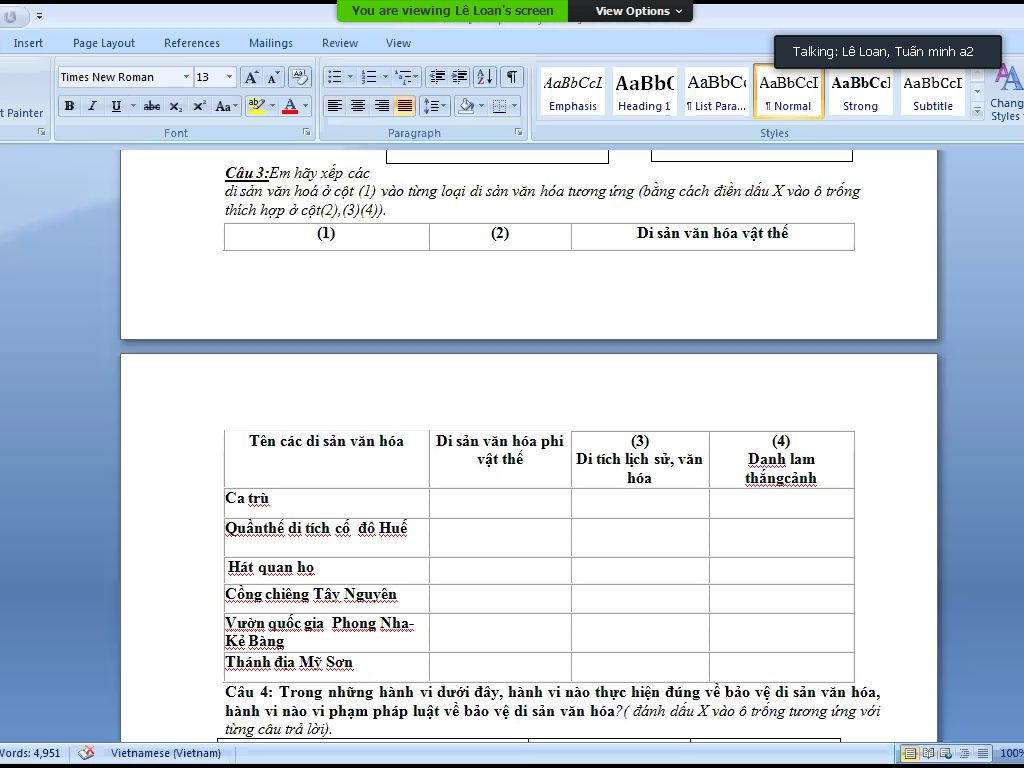Screen dimensions: 1024x768
Task: Click Vietnamese language indicator
Action: (x=166, y=753)
